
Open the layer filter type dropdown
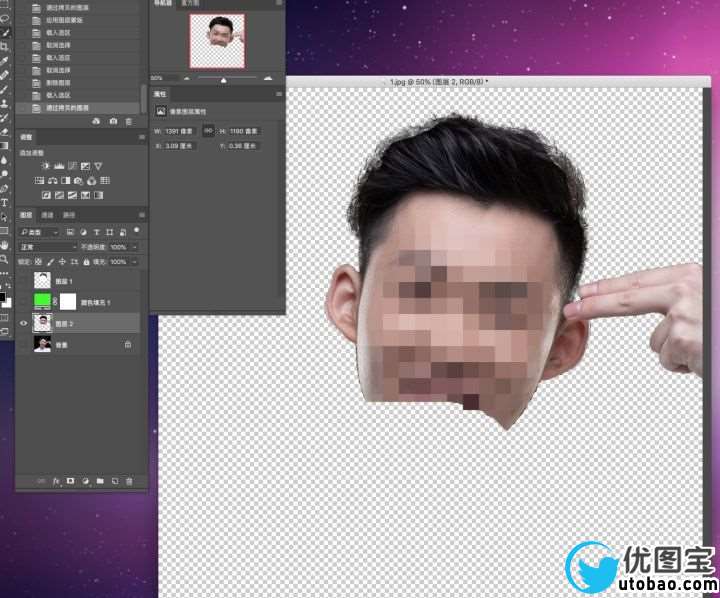[x=39, y=232]
